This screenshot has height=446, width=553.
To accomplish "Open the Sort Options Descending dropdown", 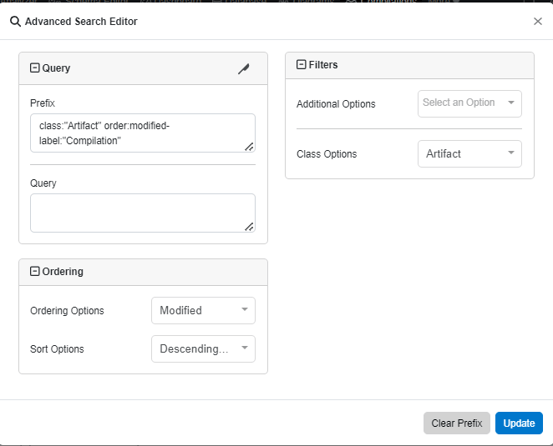I will 203,349.
